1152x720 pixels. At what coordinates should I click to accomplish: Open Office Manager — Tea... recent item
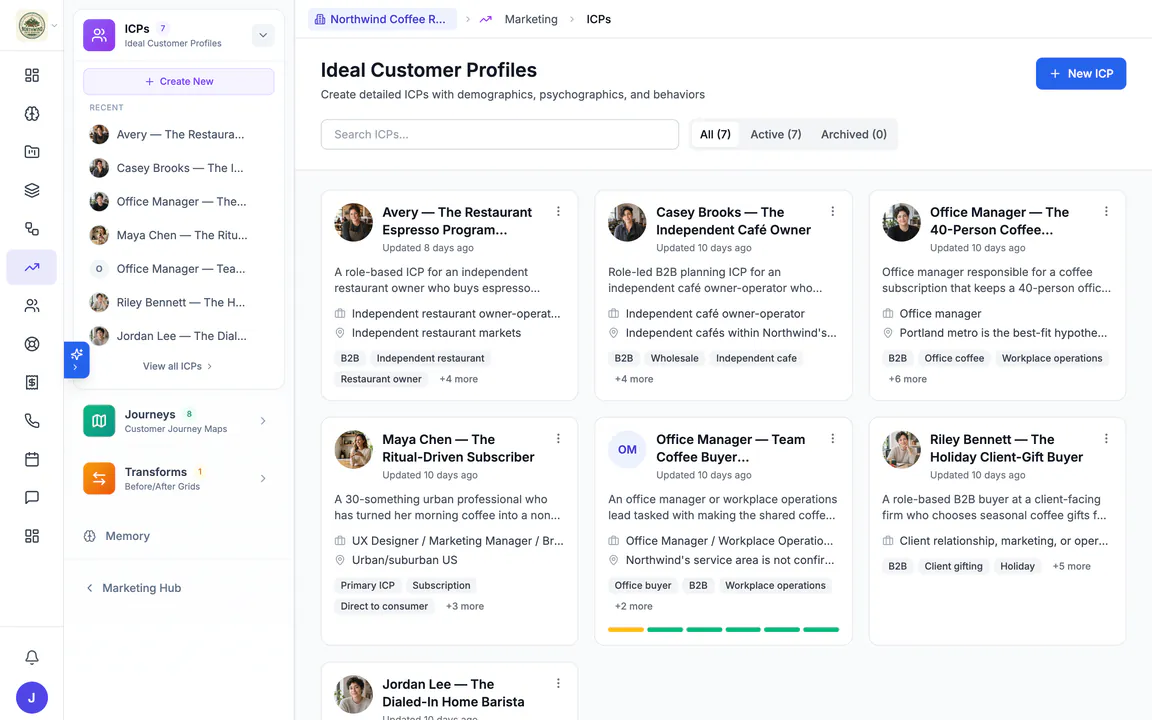click(x=179, y=269)
